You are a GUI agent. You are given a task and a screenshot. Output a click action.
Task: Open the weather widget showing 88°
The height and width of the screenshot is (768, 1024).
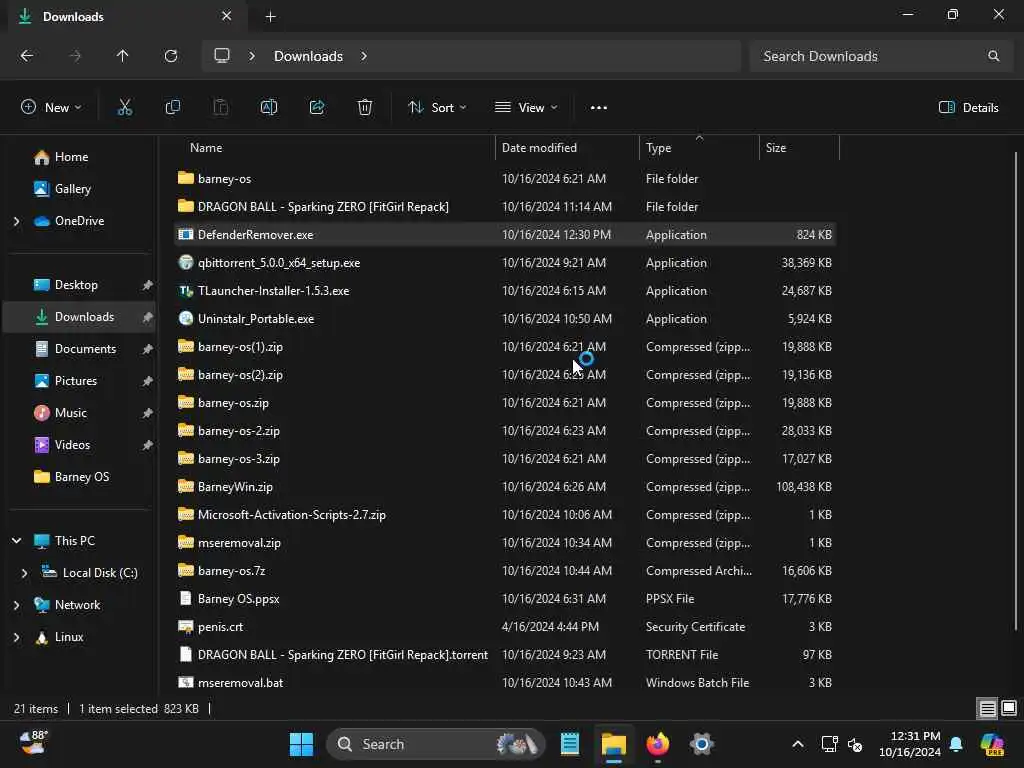[x=33, y=743]
